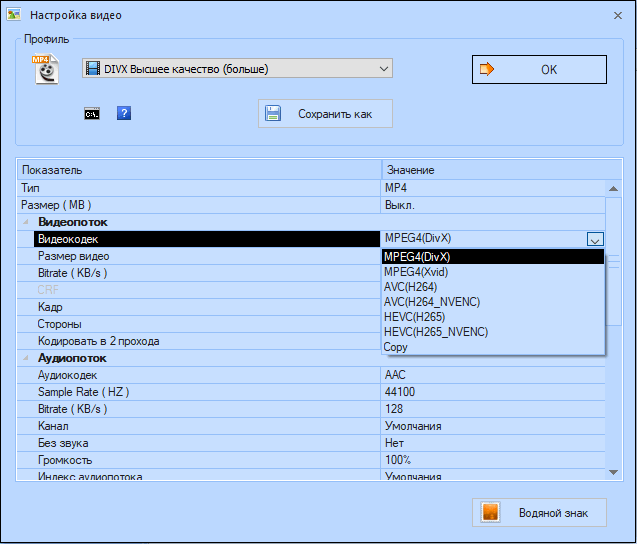637x544 pixels.
Task: Pick HEVC(H265_NVENC) codec option
Action: coord(493,332)
